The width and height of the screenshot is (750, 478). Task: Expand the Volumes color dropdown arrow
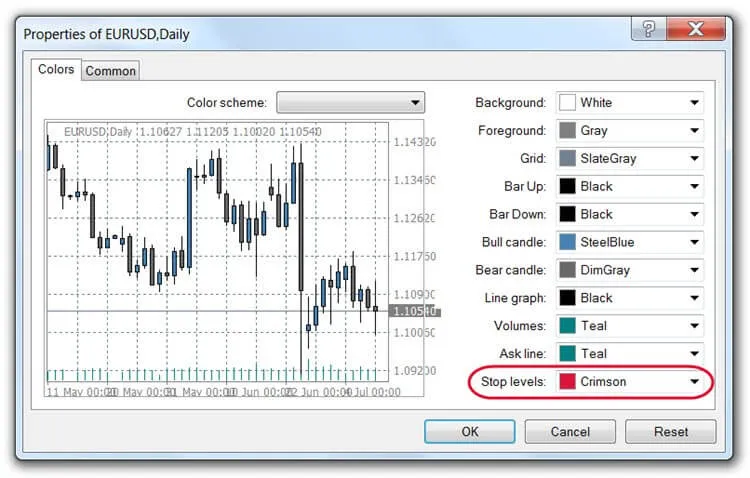(694, 326)
